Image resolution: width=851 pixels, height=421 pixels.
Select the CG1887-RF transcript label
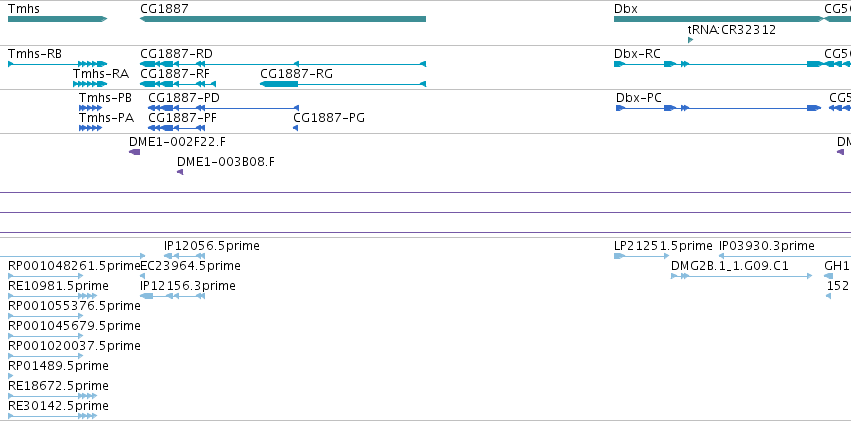(x=175, y=74)
